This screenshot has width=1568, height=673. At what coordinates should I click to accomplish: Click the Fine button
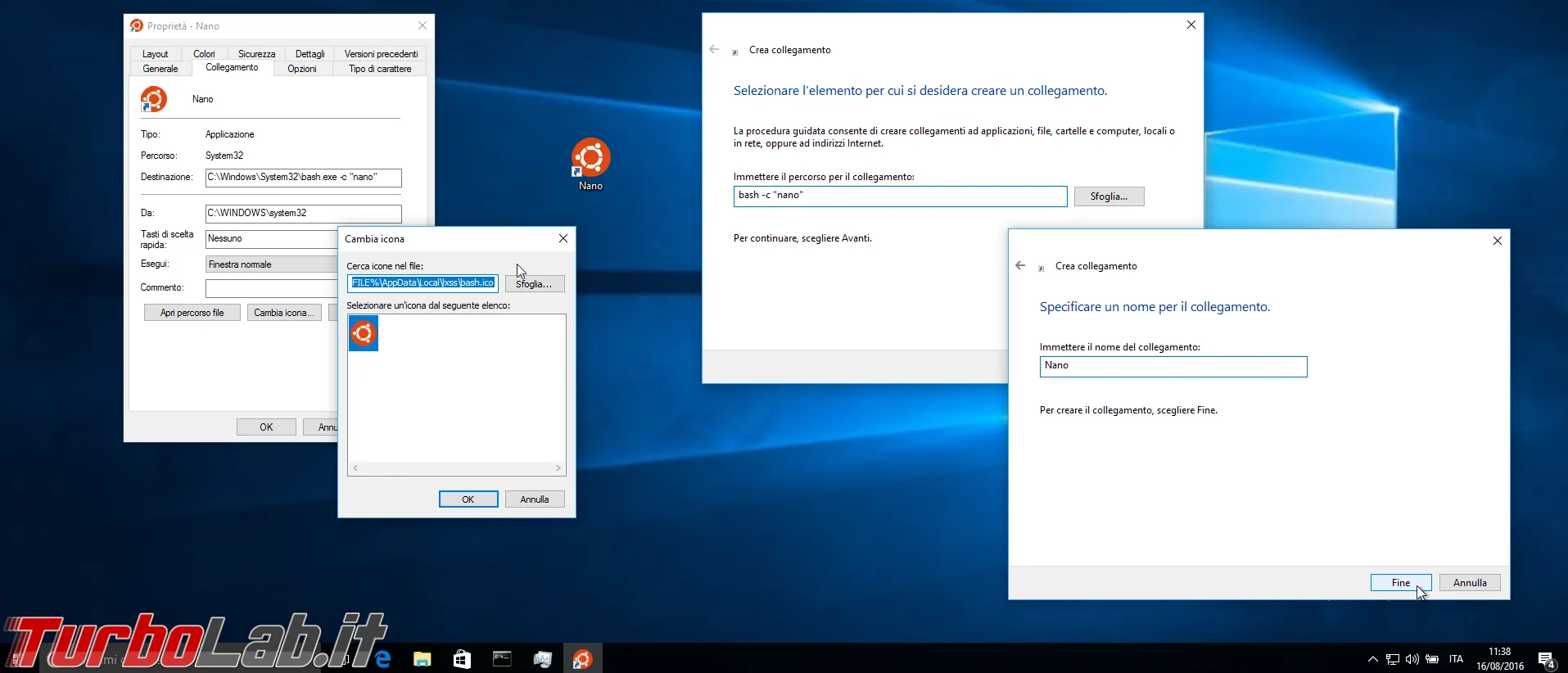(x=1401, y=583)
